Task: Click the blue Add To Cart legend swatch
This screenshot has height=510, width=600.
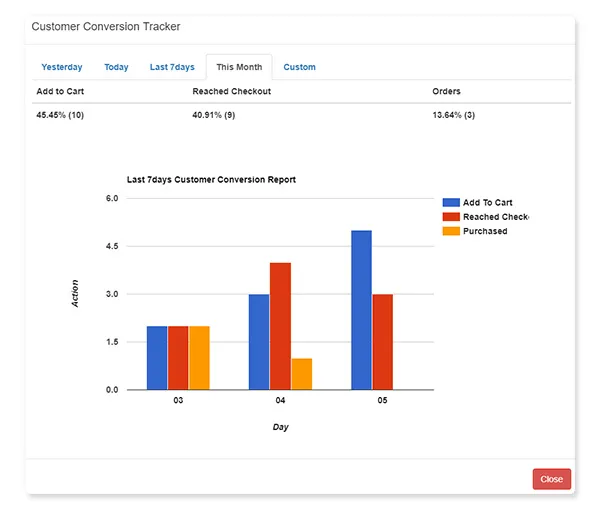Action: pos(450,202)
